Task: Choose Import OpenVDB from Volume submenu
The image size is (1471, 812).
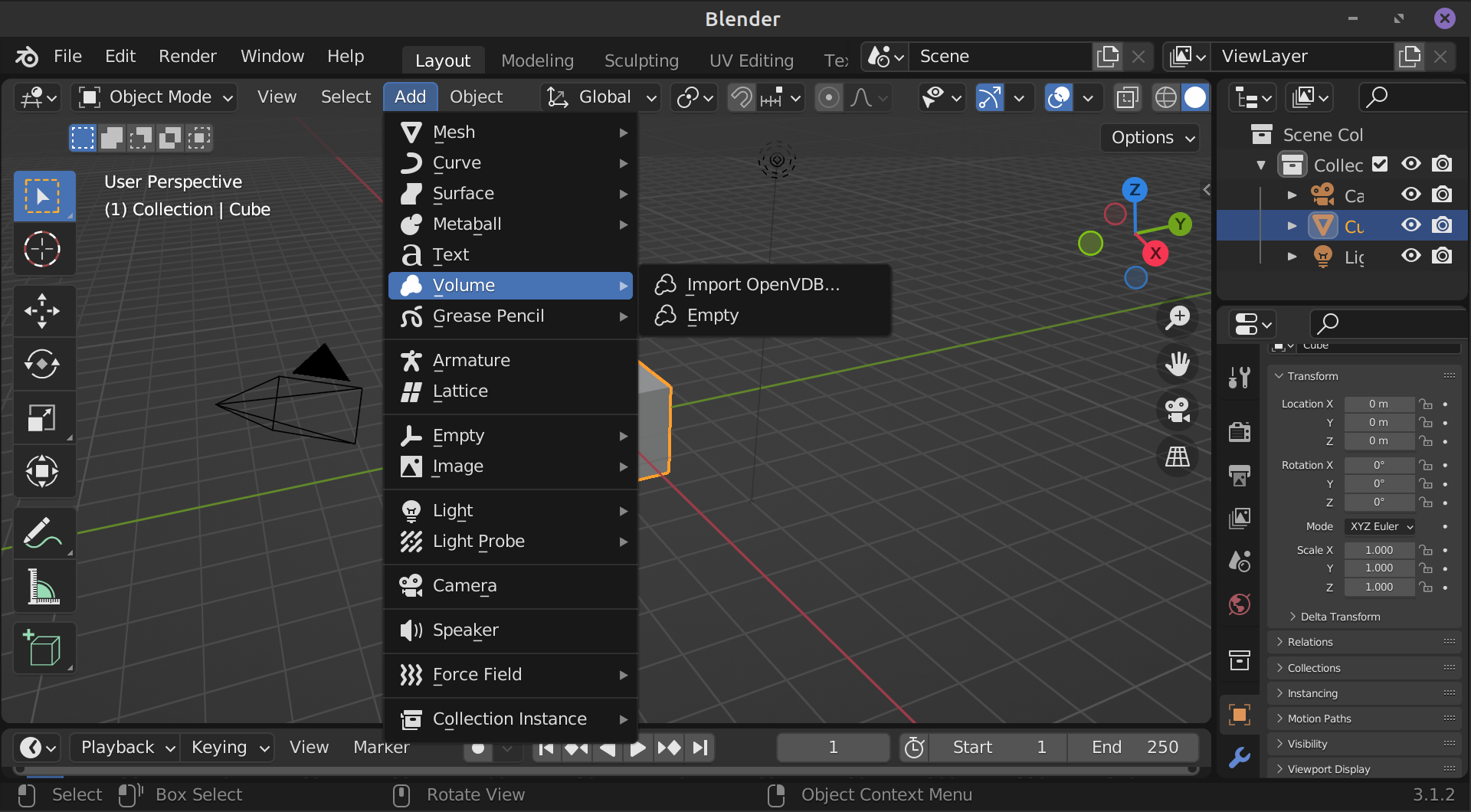Action: point(765,285)
